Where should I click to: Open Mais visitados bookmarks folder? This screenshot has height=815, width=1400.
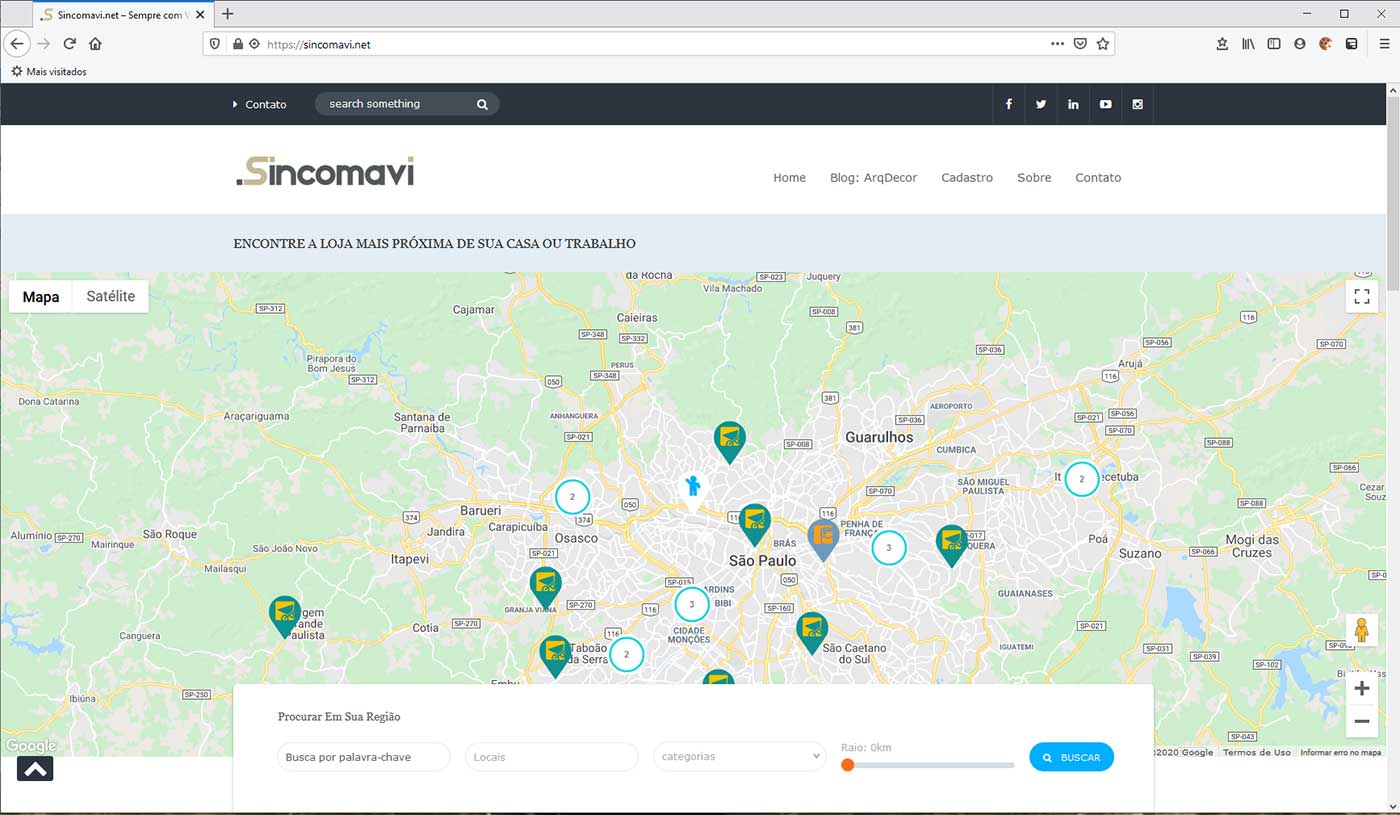click(x=49, y=72)
